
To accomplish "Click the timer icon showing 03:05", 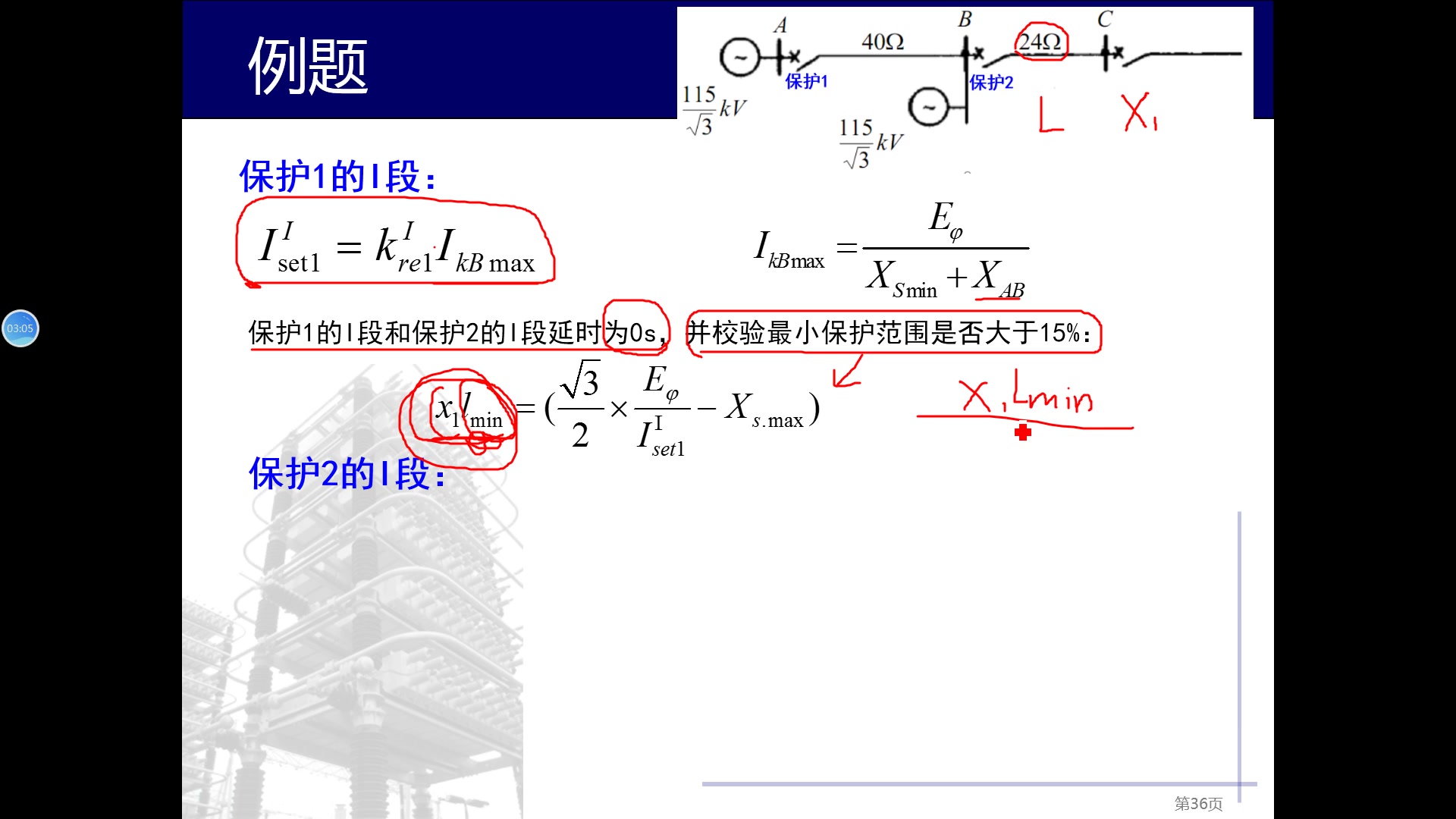I will [x=20, y=328].
